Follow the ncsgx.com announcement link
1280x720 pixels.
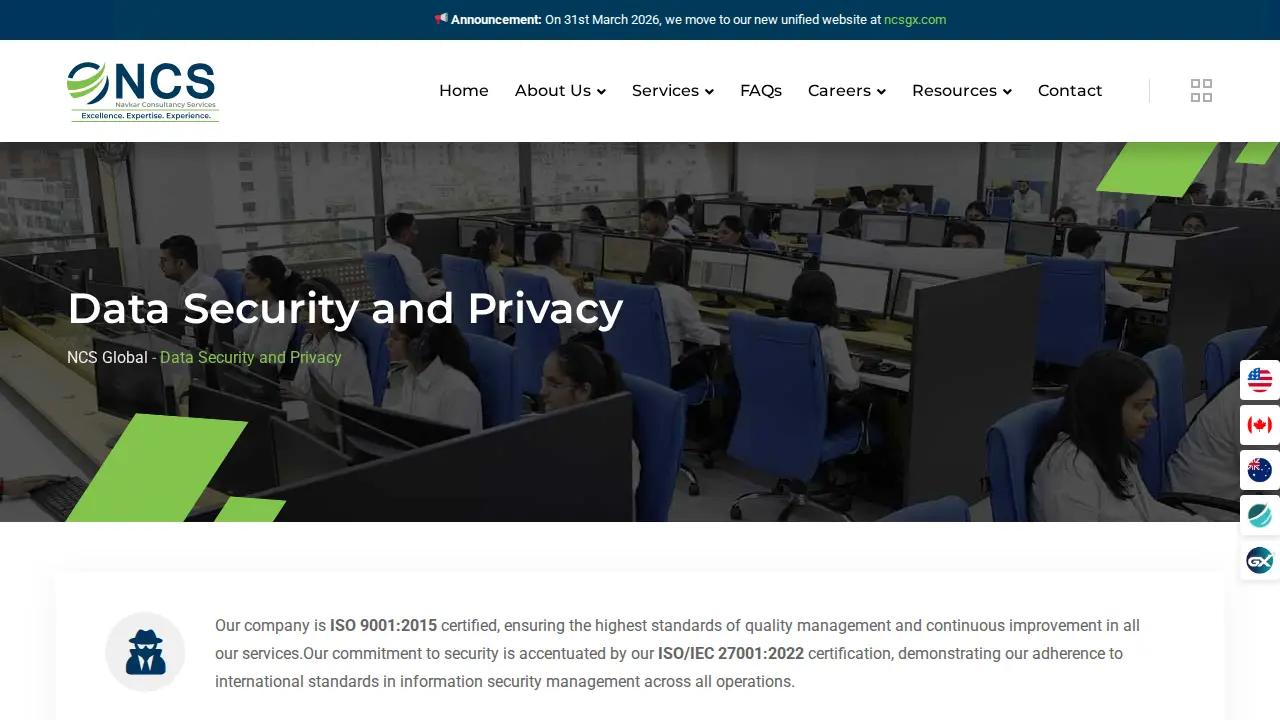[915, 20]
